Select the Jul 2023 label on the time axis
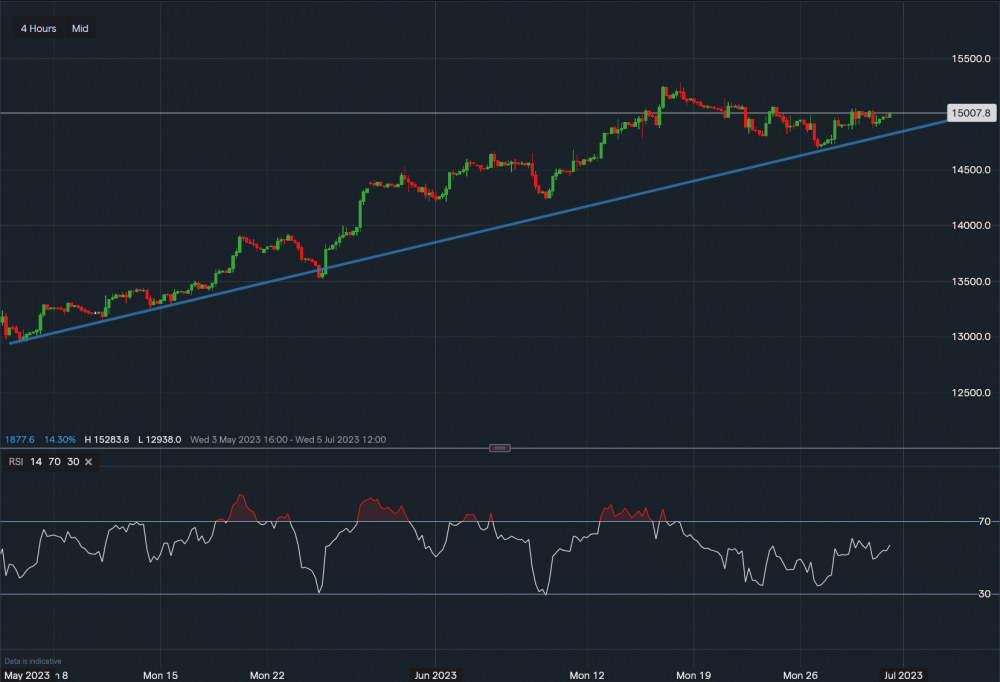Image resolution: width=1000 pixels, height=682 pixels. pos(904,675)
